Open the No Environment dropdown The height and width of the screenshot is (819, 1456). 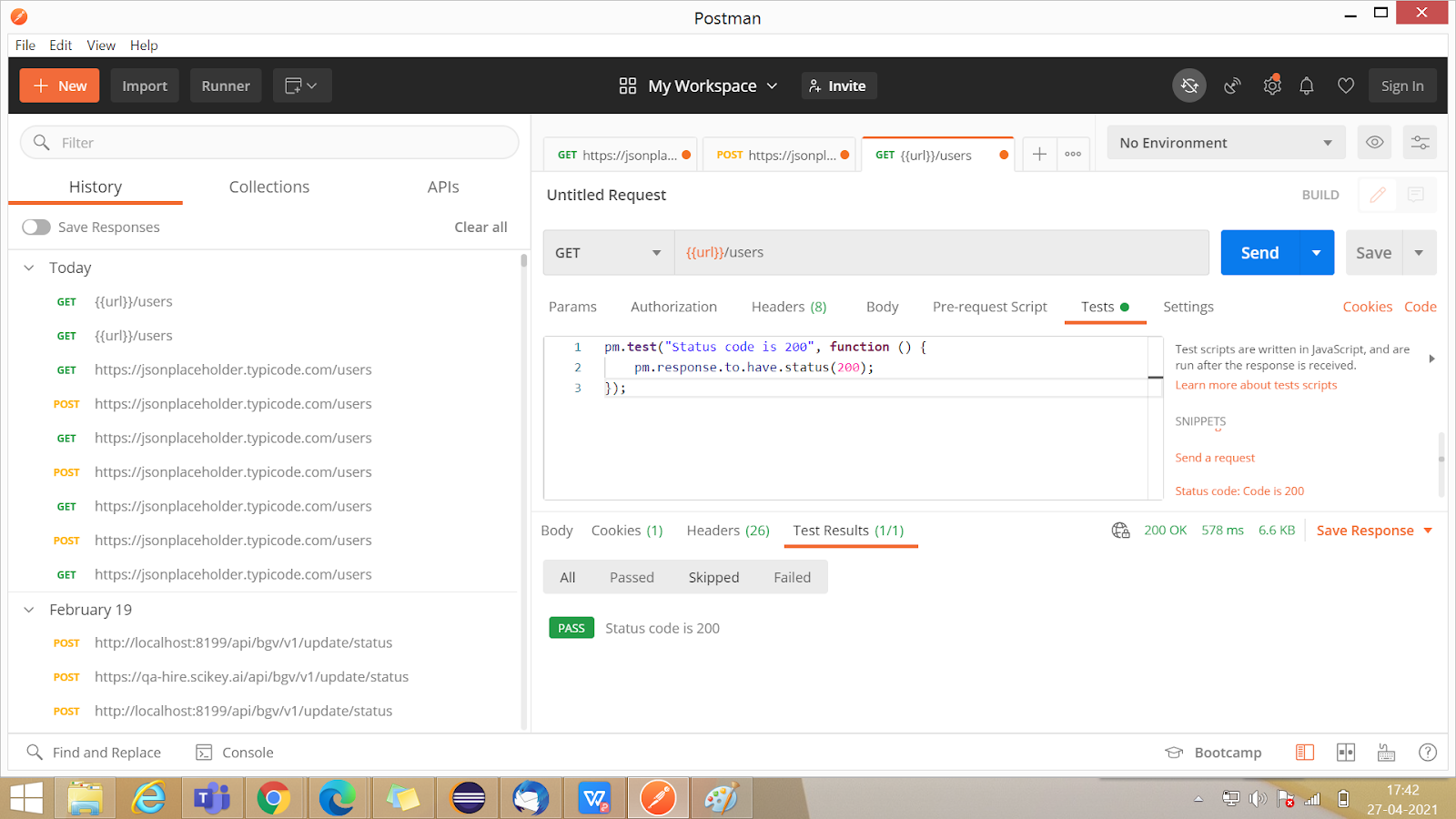[x=1226, y=143]
